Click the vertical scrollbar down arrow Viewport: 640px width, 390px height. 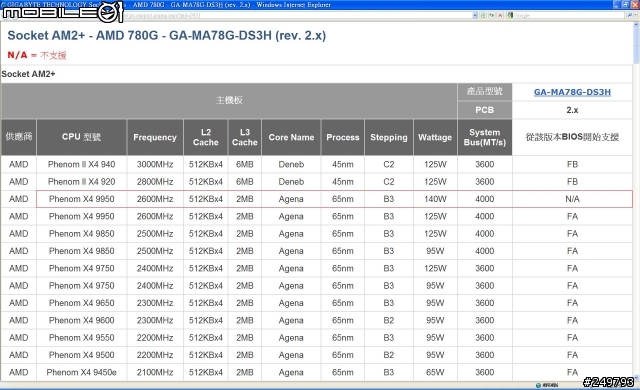(x=636, y=378)
